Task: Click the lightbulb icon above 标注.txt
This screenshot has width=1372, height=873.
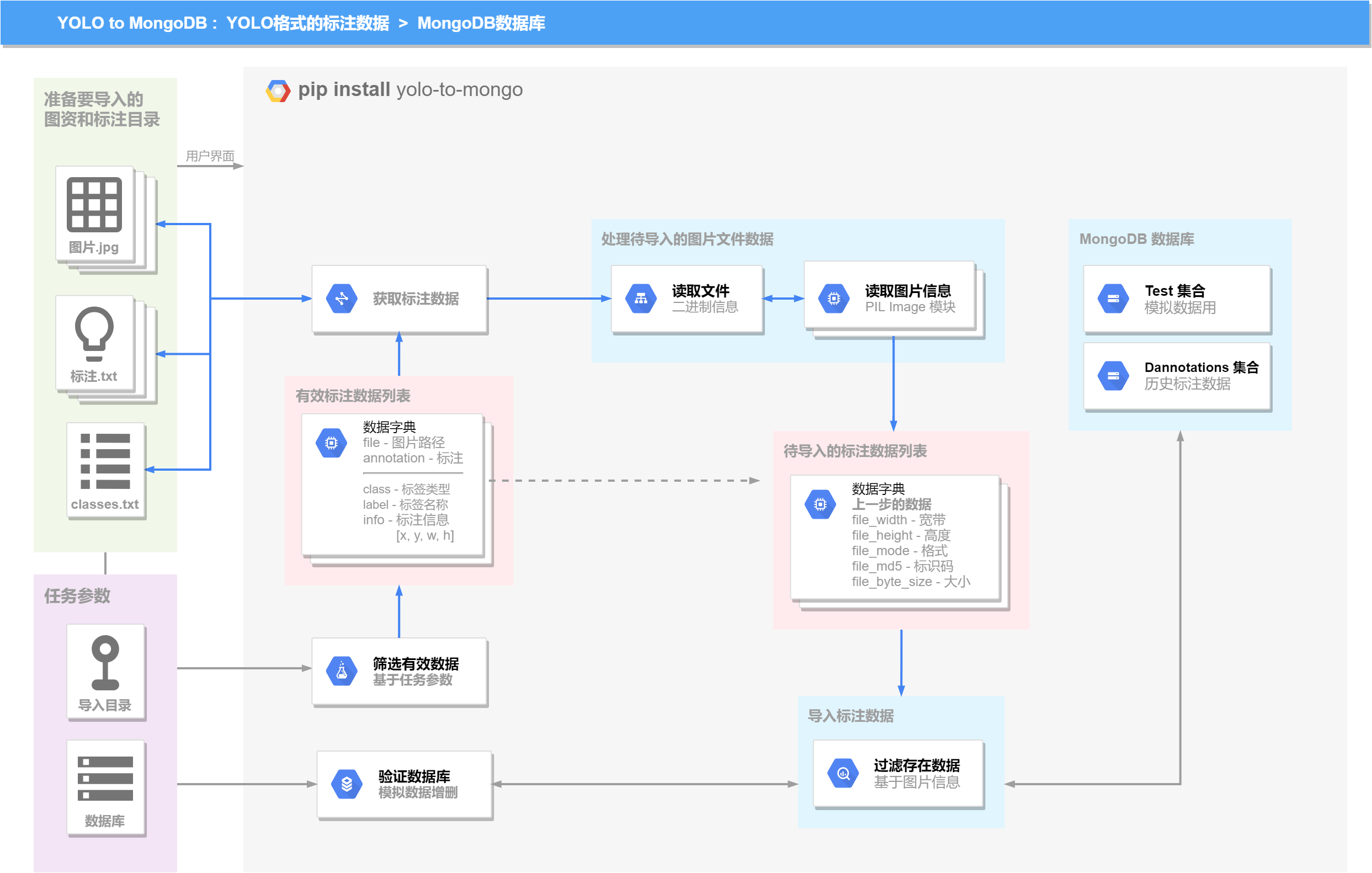Action: 94,333
